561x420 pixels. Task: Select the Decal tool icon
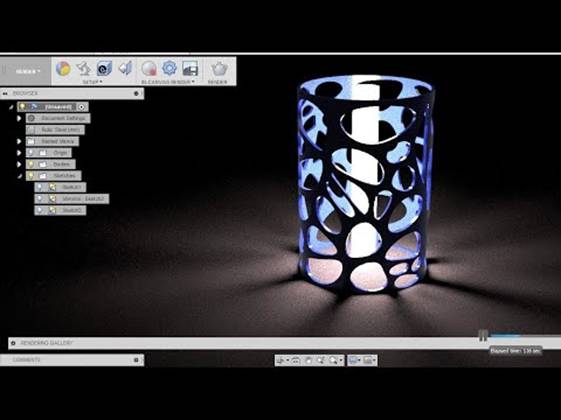pyautogui.click(x=104, y=68)
